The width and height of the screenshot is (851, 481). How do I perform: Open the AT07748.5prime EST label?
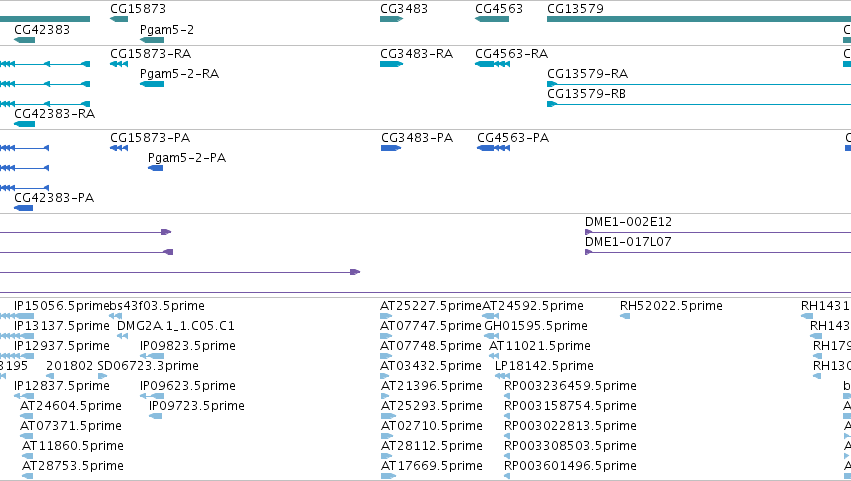[430, 346]
